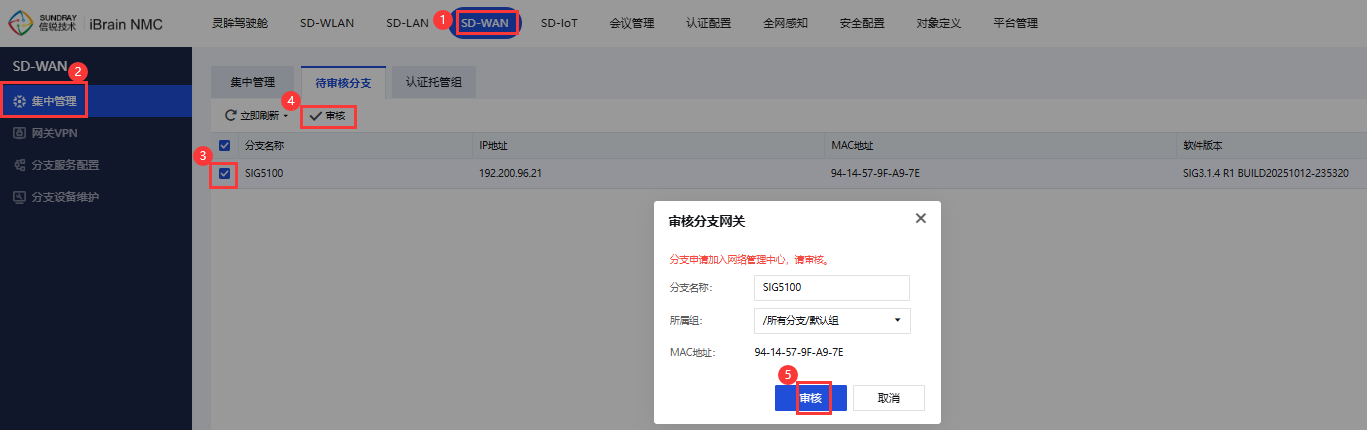Expand the 立即刷新 dropdown arrow
The width and height of the screenshot is (1367, 430).
coord(286,117)
